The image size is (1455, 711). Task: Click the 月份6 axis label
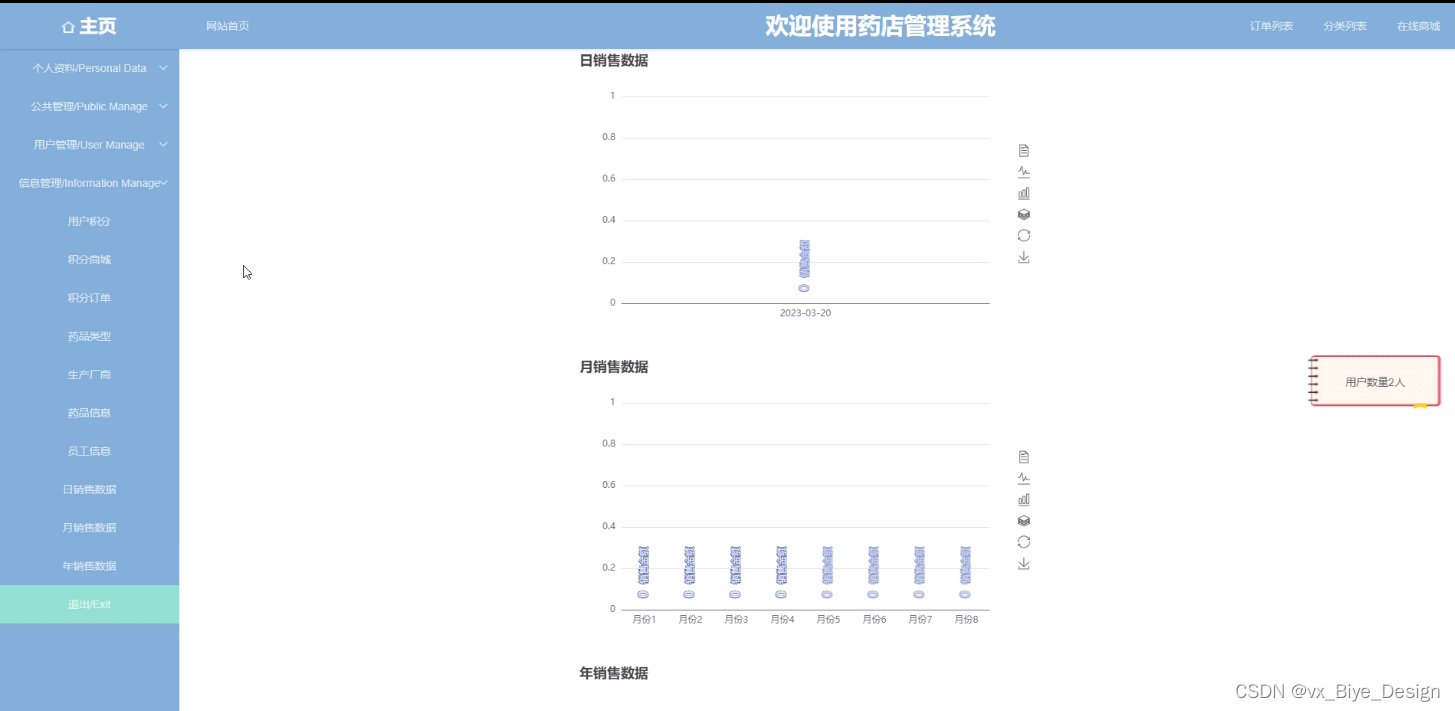[x=874, y=620]
